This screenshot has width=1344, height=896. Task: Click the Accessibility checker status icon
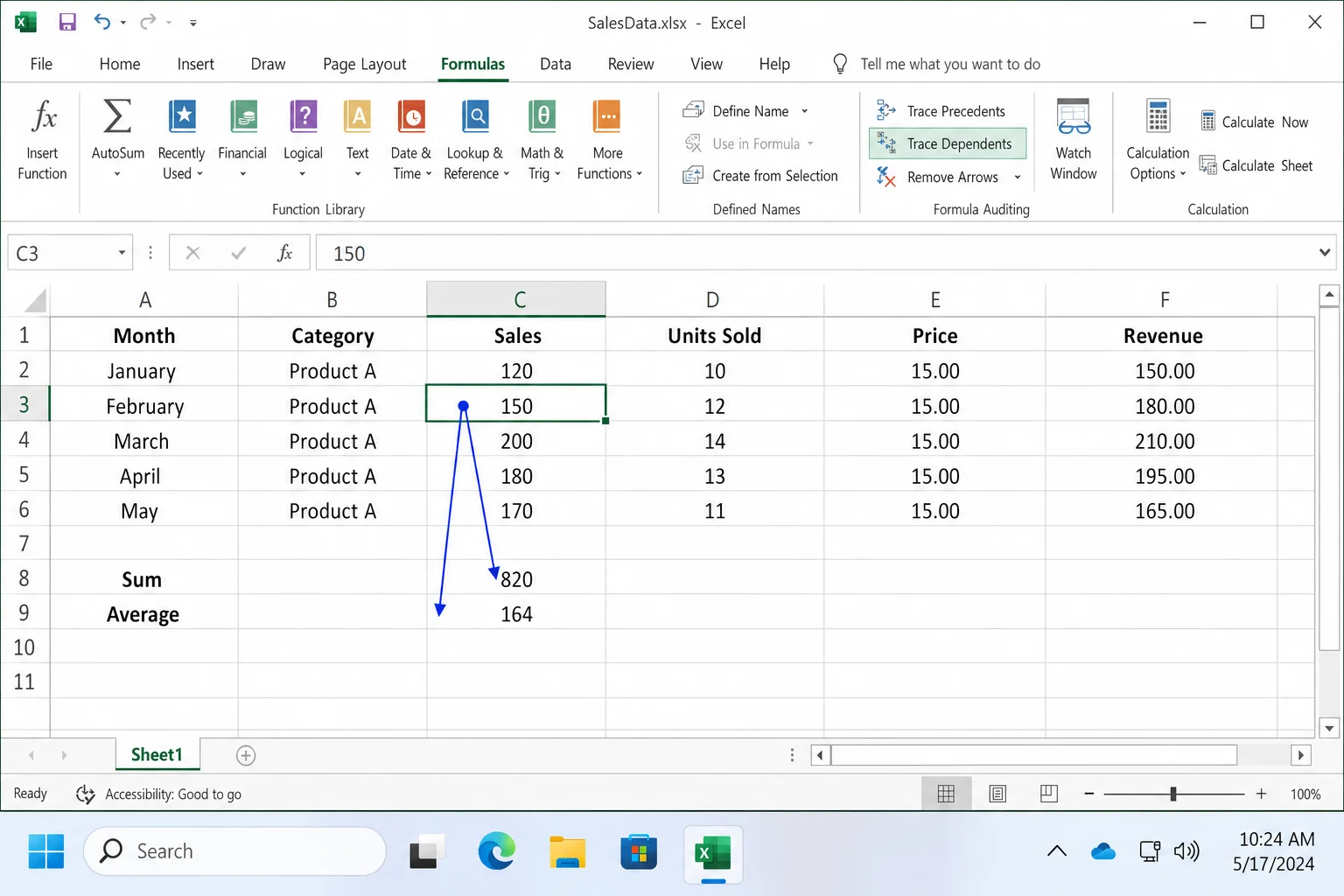(86, 794)
